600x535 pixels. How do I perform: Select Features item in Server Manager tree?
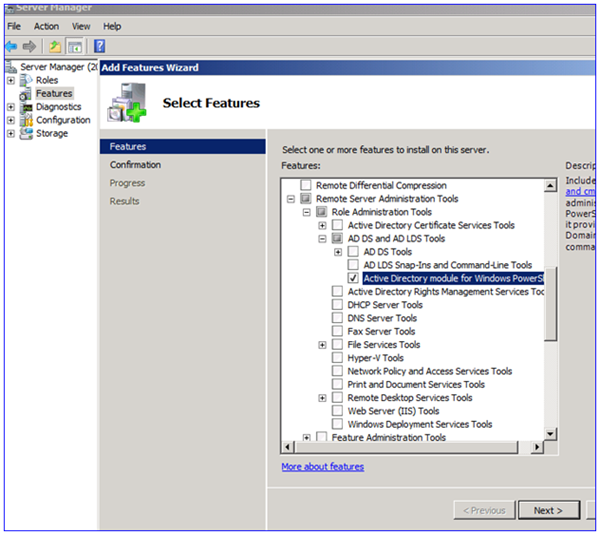(x=54, y=94)
